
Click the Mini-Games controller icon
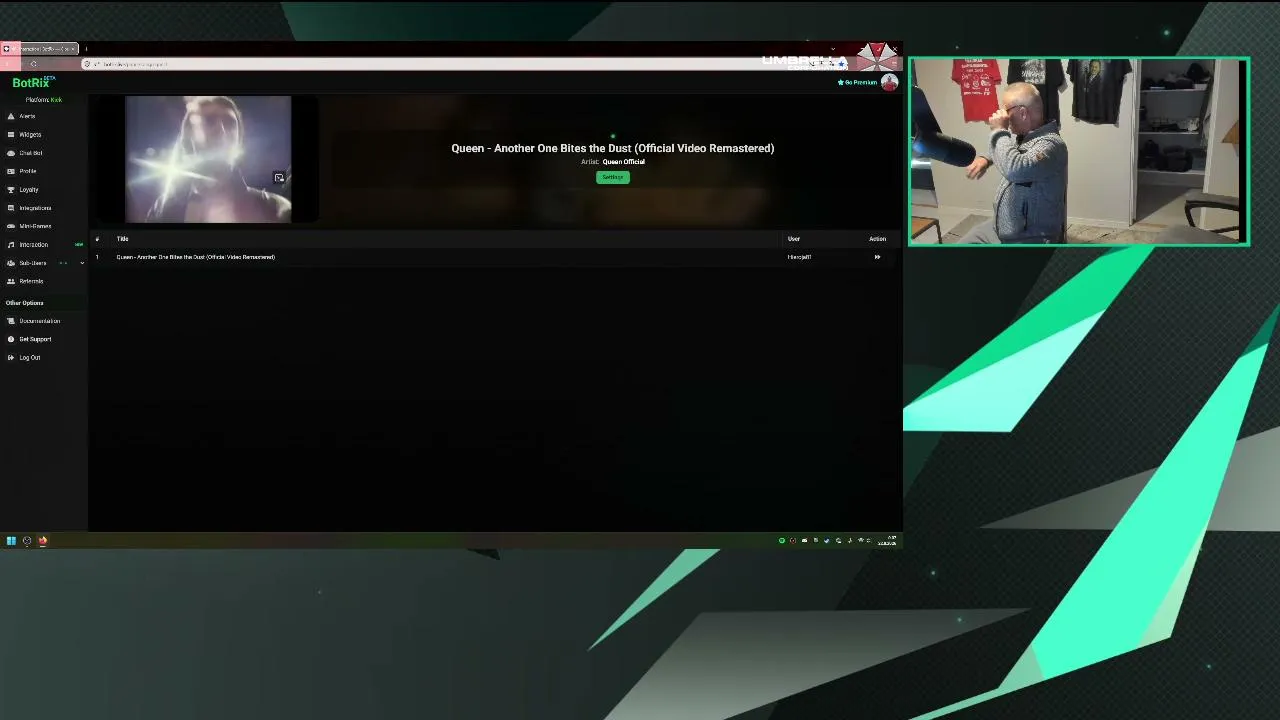point(11,226)
